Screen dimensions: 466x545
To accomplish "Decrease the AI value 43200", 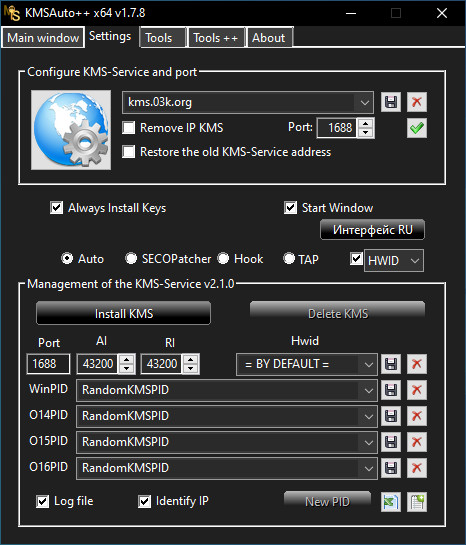I will (126, 369).
